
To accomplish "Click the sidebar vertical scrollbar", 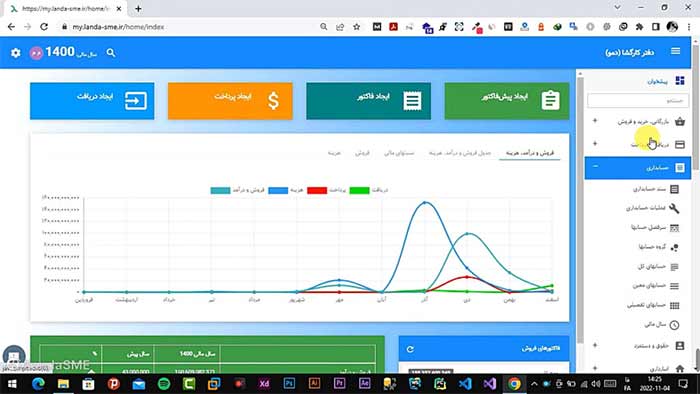I will (x=580, y=210).
